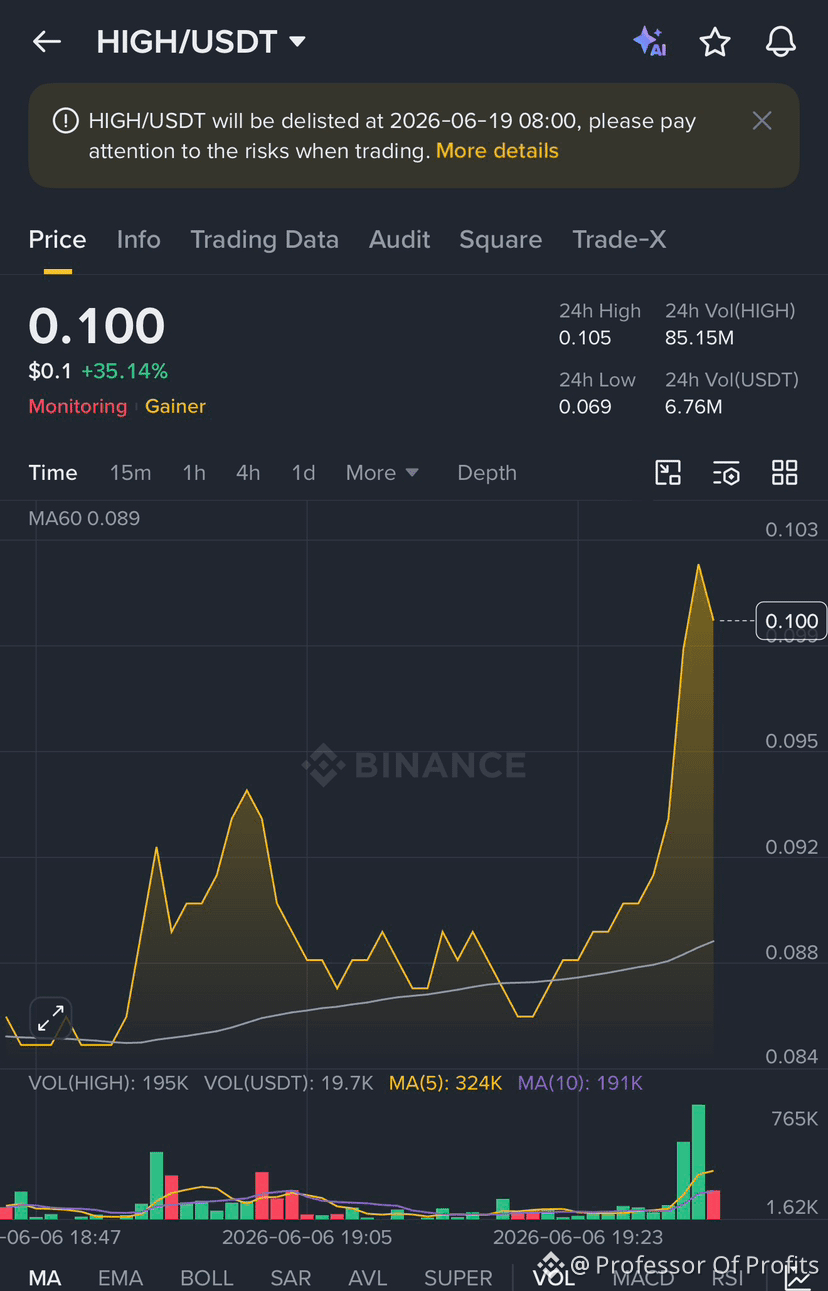Tap the VOL(HIGH): 195K label
Viewport: 828px width, 1291px height.
[108, 1083]
